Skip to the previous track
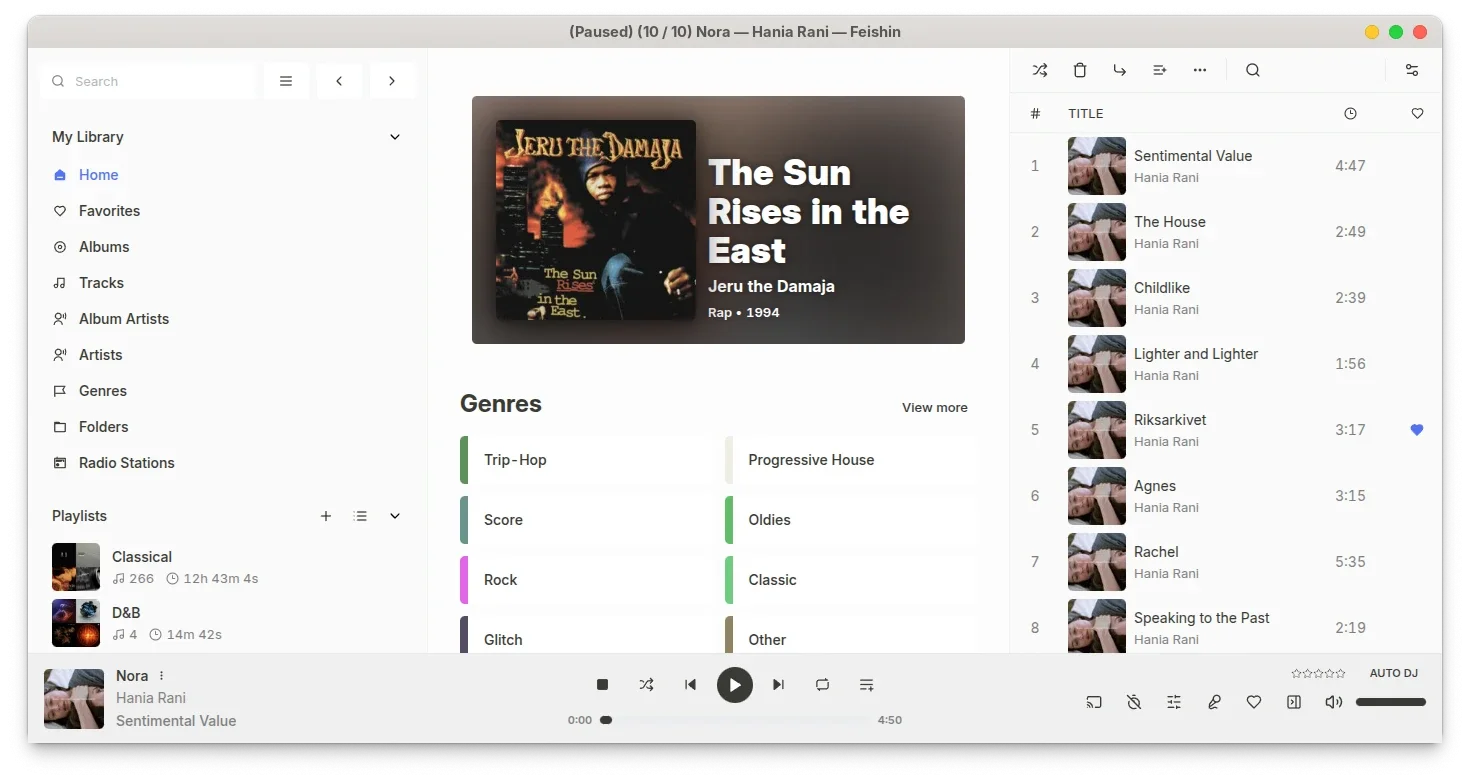The width and height of the screenshot is (1470, 783). tap(690, 685)
